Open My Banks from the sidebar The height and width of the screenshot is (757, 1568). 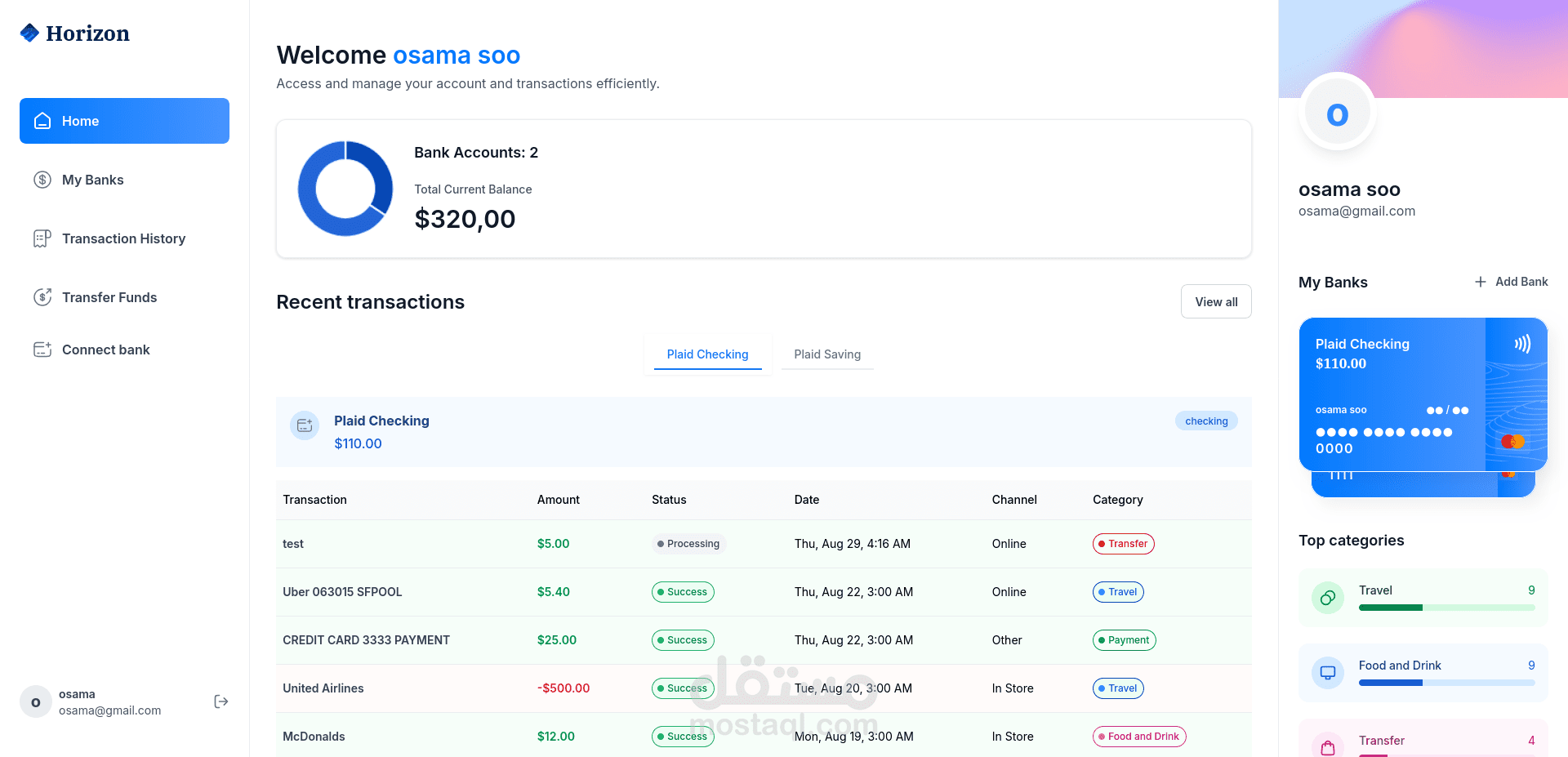click(92, 180)
